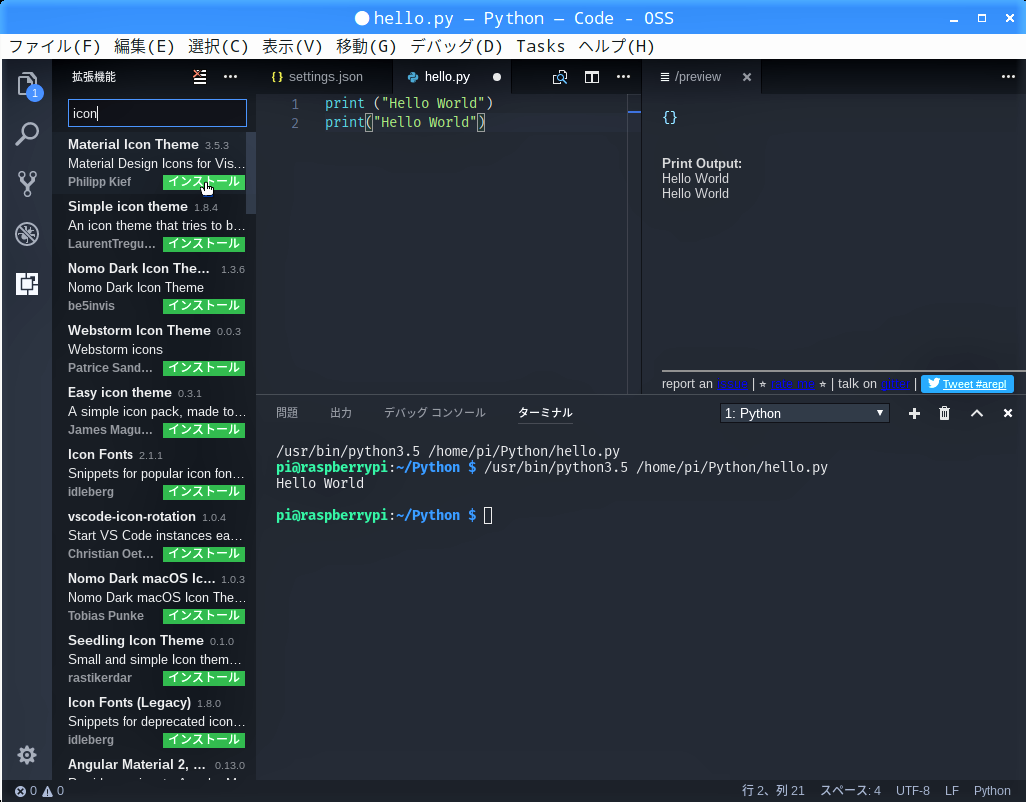1026x802 pixels.
Task: Click unsaved dot on hello.py tab
Action: (497, 77)
